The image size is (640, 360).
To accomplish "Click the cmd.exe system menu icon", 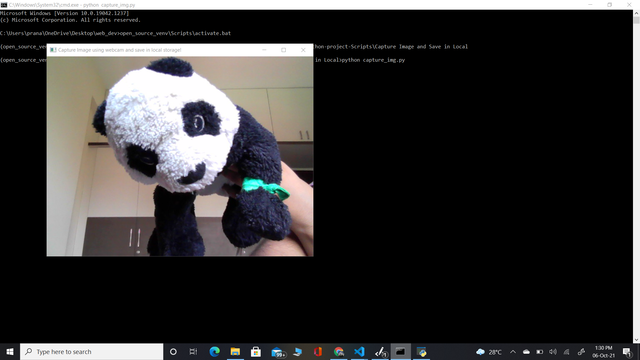I will 4,5.
